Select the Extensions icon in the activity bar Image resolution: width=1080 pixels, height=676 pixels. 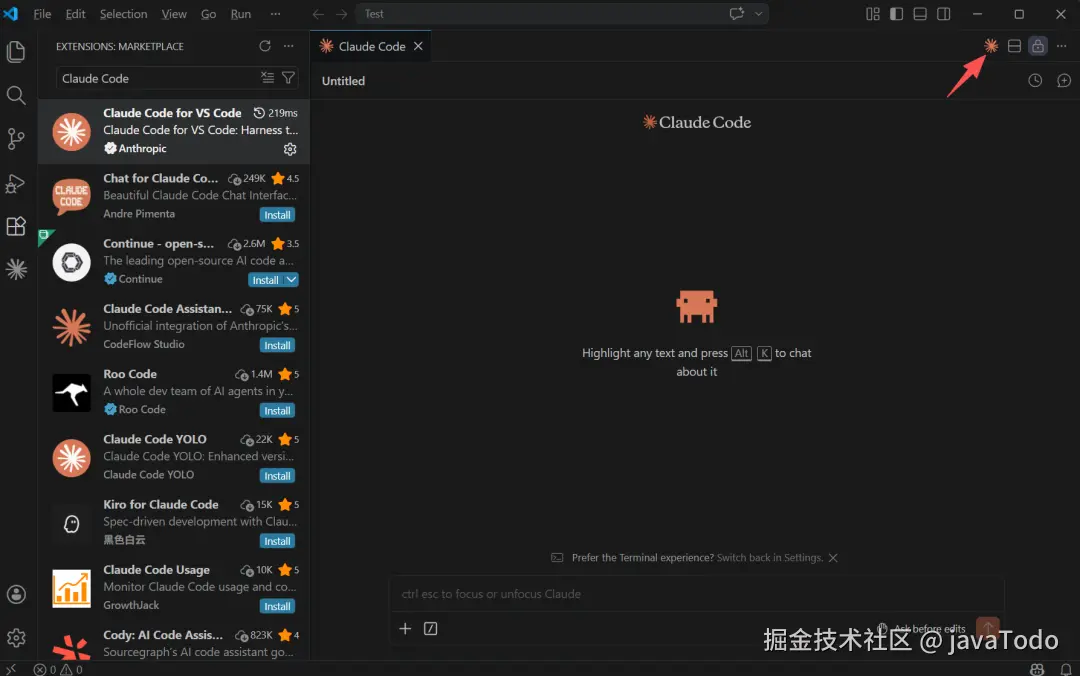pos(16,226)
